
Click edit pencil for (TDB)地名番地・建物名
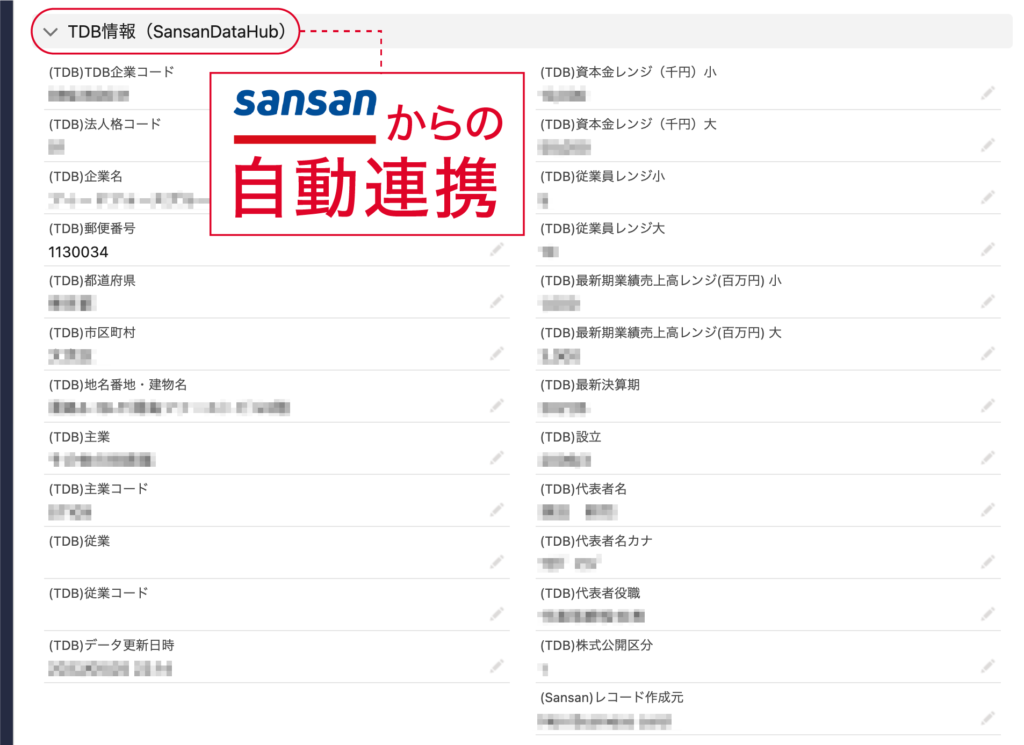click(497, 405)
